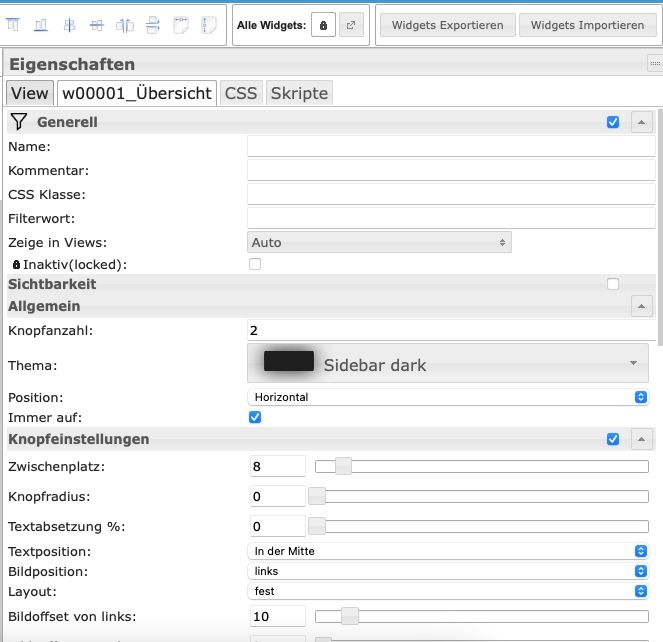Click the Textabsetzung % slider handle
This screenshot has height=642, width=663.
[x=317, y=526]
